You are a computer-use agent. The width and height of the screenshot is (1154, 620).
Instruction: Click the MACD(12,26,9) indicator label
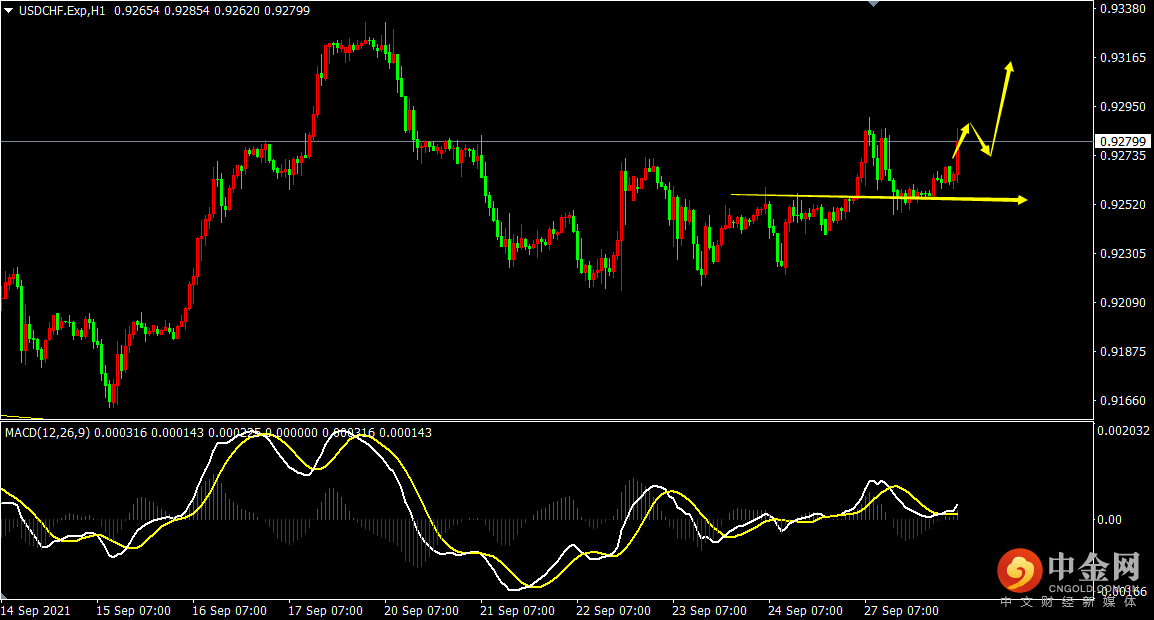pyautogui.click(x=48, y=433)
